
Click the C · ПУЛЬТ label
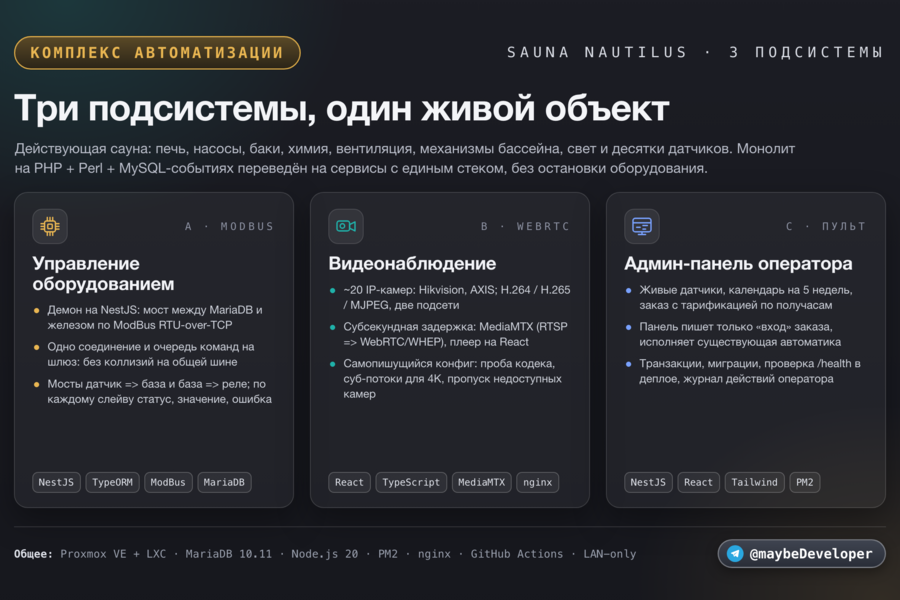(x=825, y=226)
